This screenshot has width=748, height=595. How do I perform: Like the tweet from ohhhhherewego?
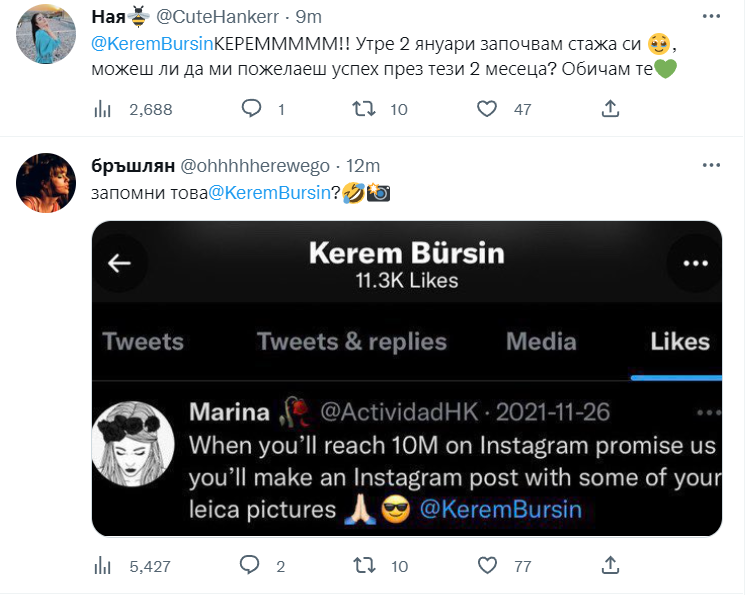pos(487,567)
